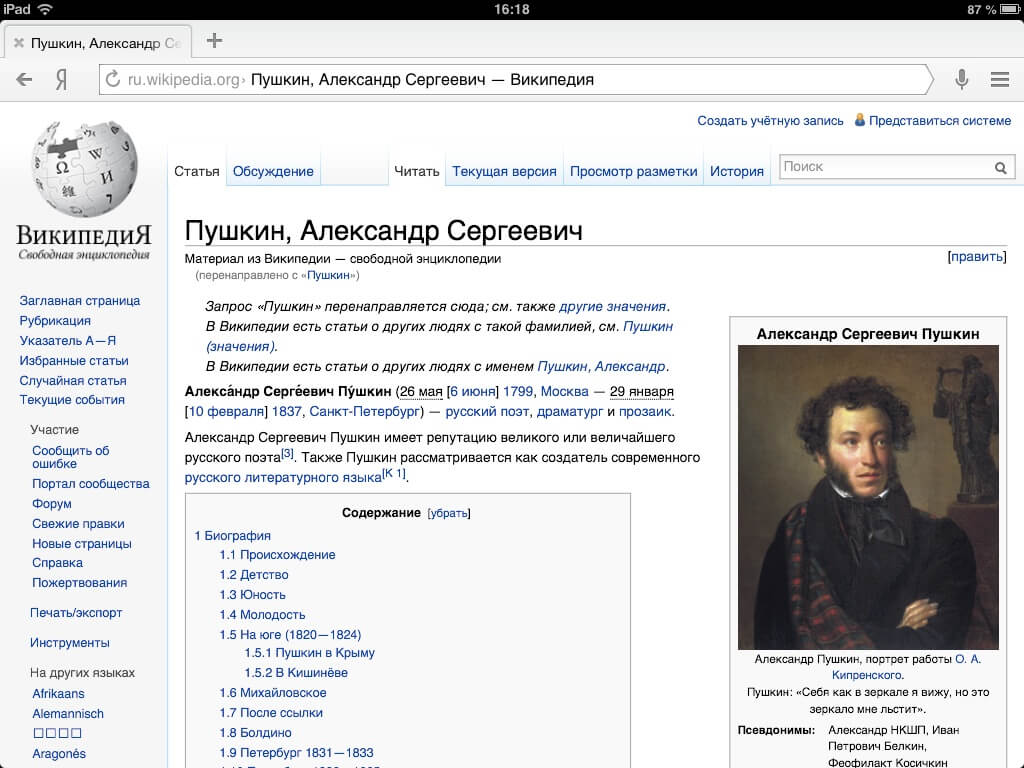Click the search magnifier icon
The image size is (1024, 768).
tap(1000, 168)
